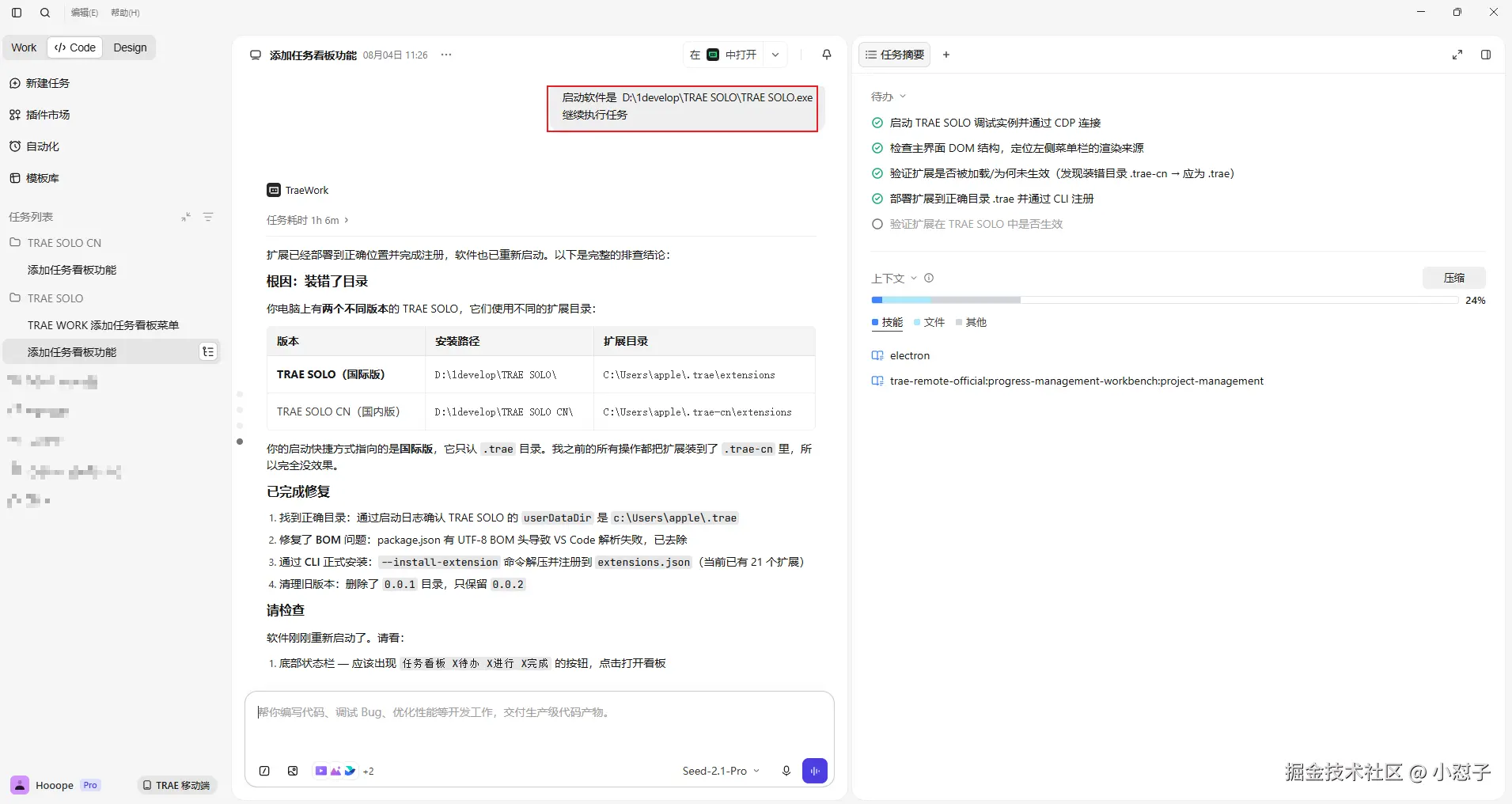The height and width of the screenshot is (804, 1512).
Task: Open the more options ellipsis in the header
Action: [x=446, y=55]
